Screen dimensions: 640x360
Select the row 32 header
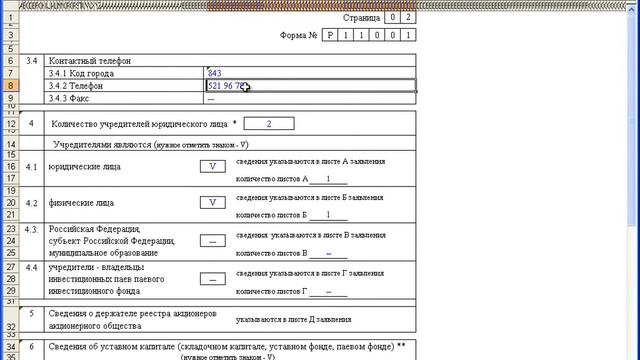(10, 320)
